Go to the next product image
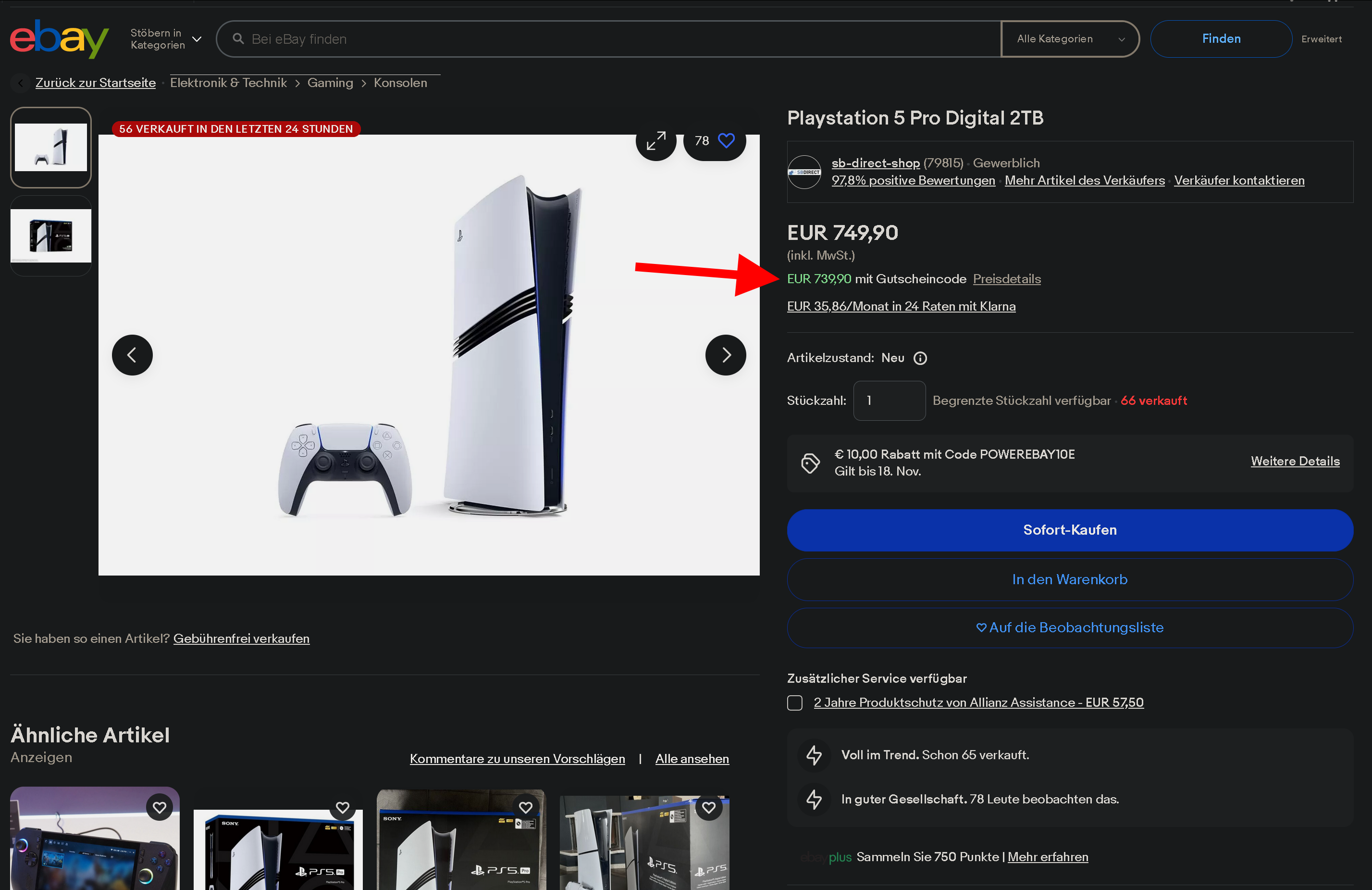This screenshot has height=890, width=1372. click(x=725, y=355)
